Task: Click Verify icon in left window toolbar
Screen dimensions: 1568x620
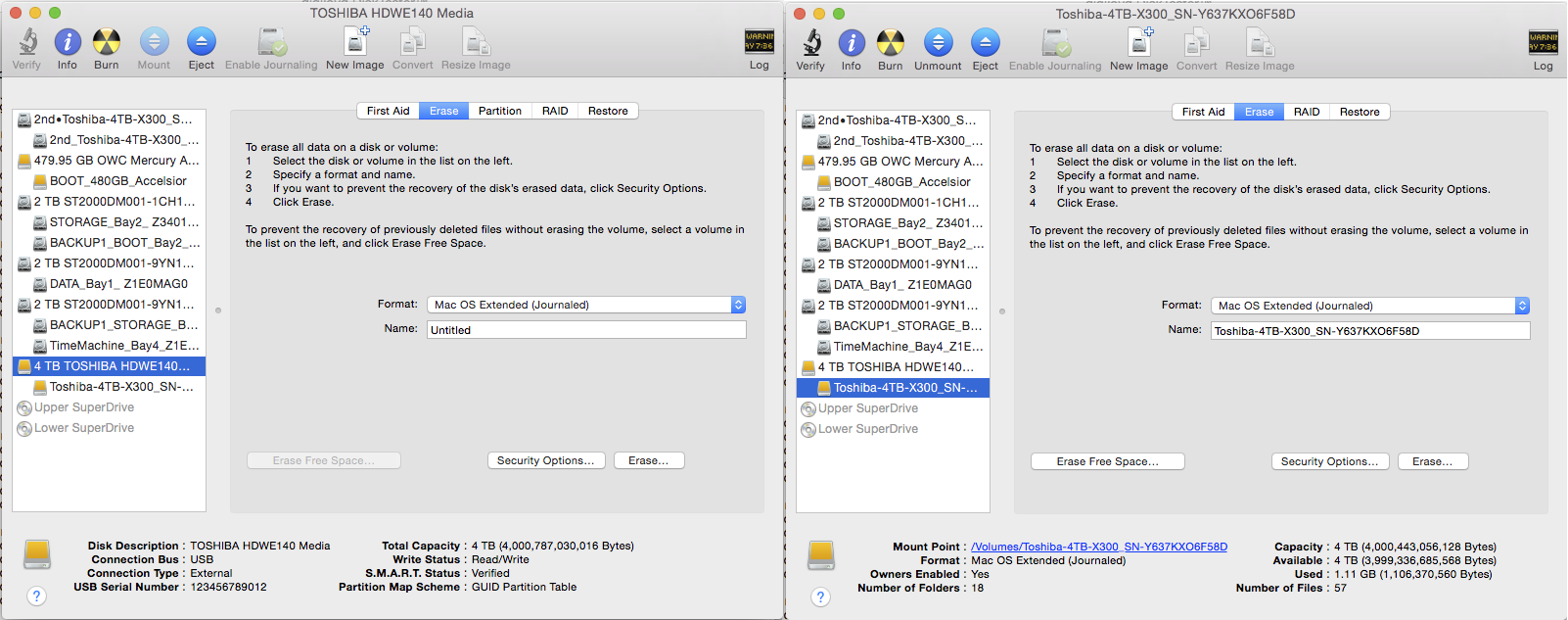Action: tap(27, 42)
